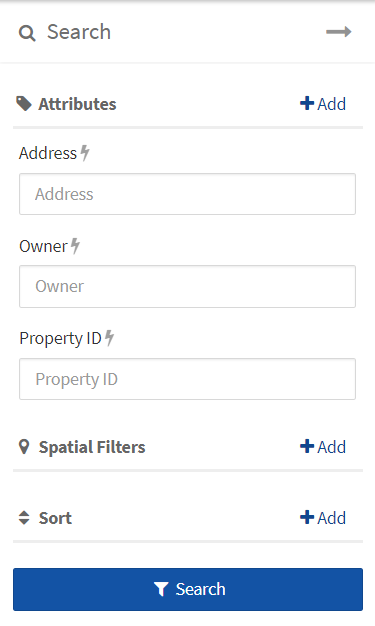Click the Attributes section heading
The image size is (375, 626).
[77, 104]
